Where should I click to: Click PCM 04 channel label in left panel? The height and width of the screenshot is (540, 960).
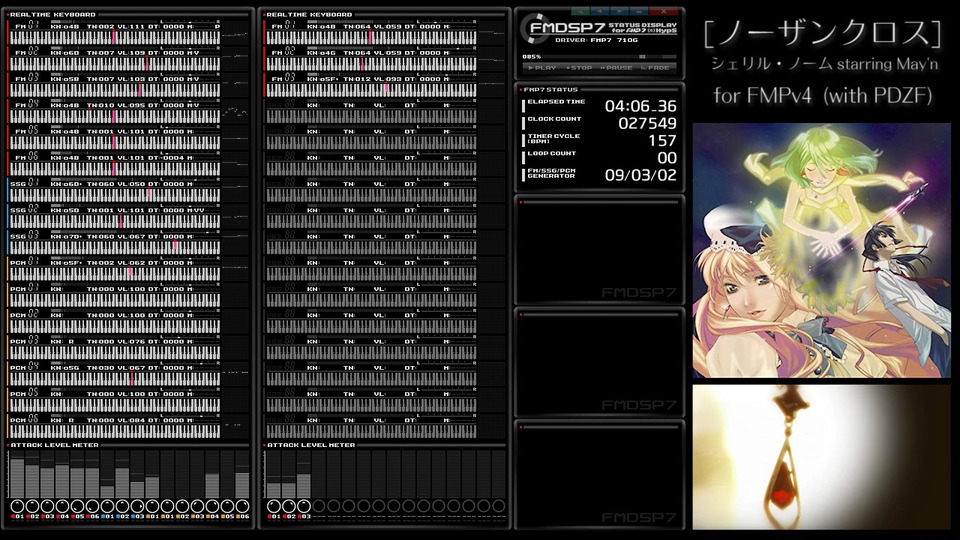coord(24,367)
